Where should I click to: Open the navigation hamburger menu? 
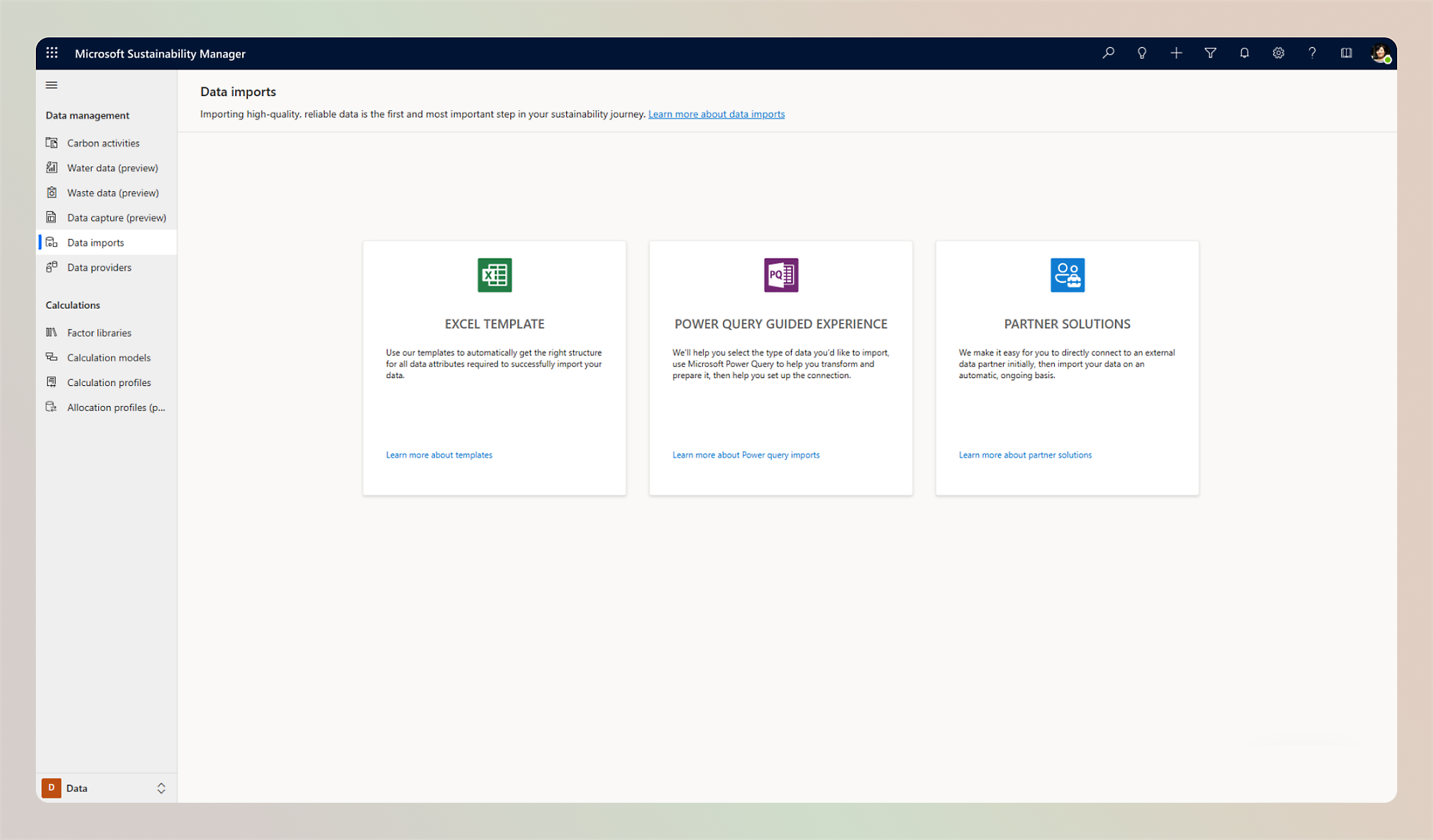tap(51, 85)
